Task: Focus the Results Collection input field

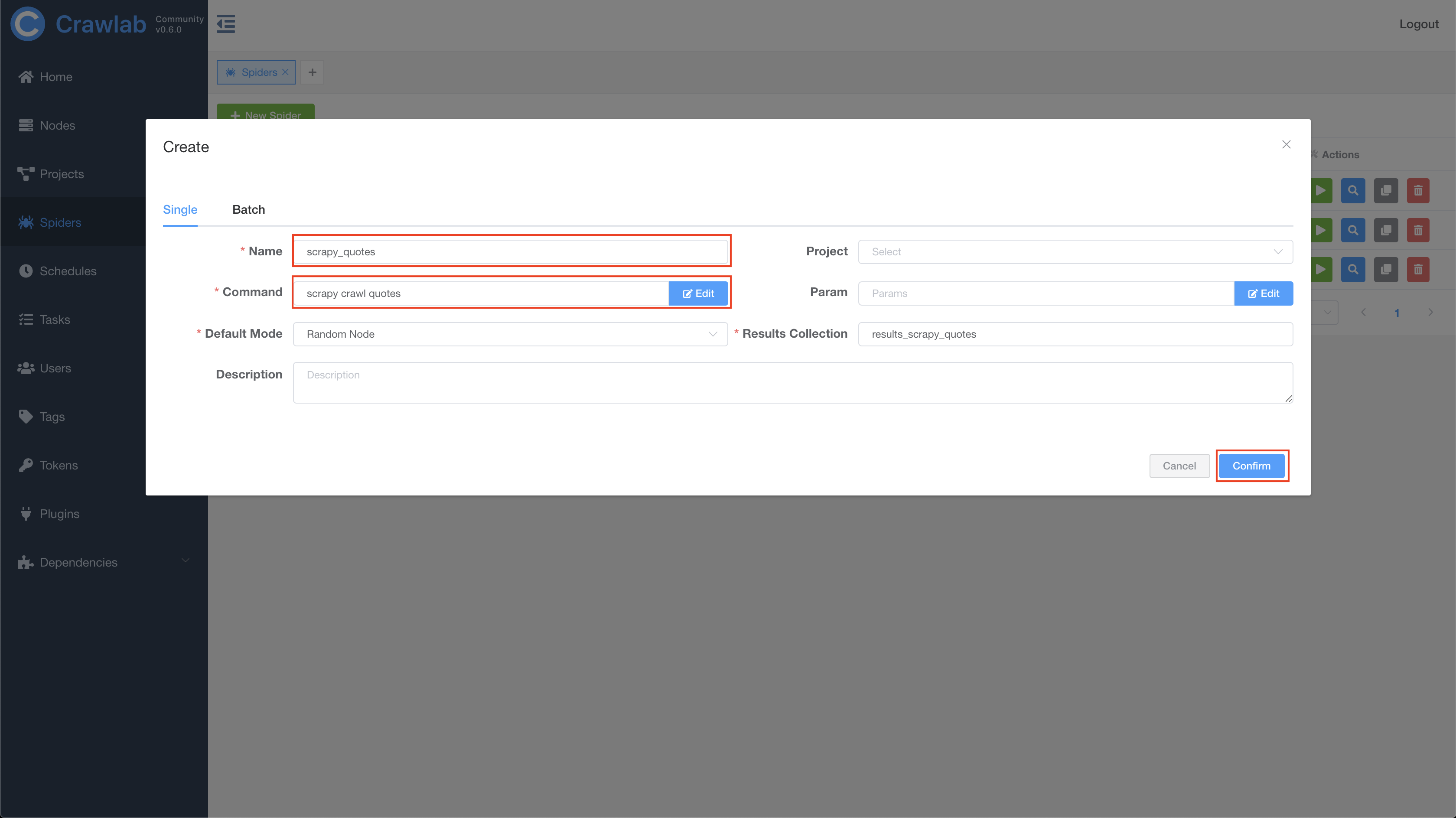Action: [x=1075, y=334]
